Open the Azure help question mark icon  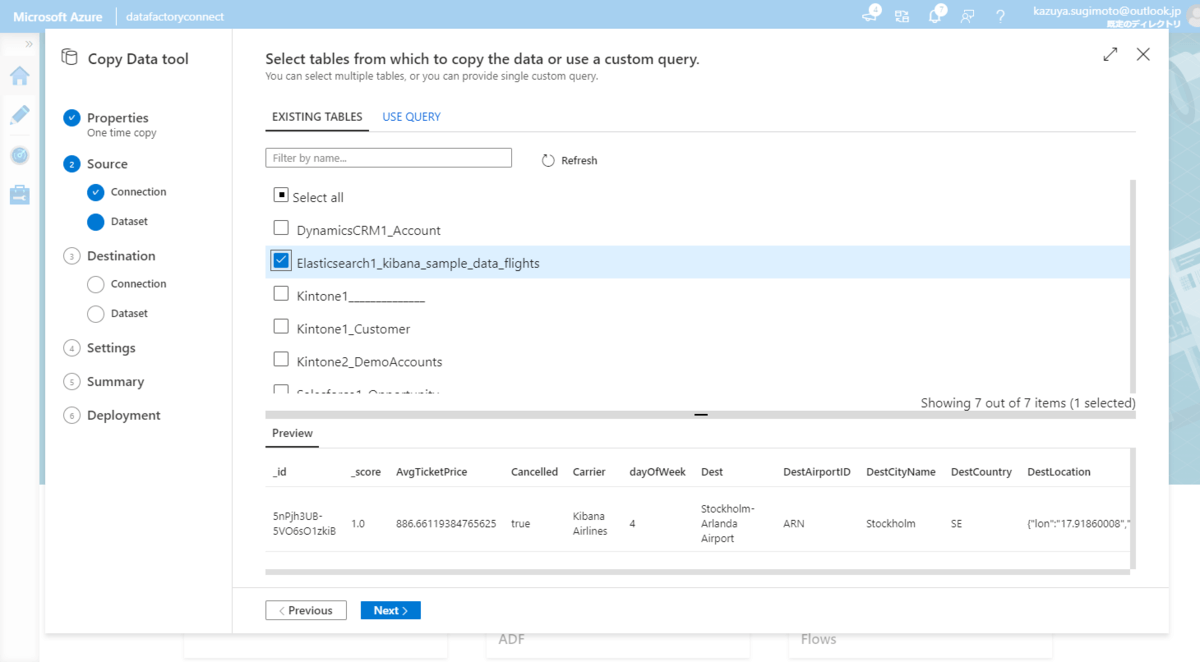(1000, 16)
